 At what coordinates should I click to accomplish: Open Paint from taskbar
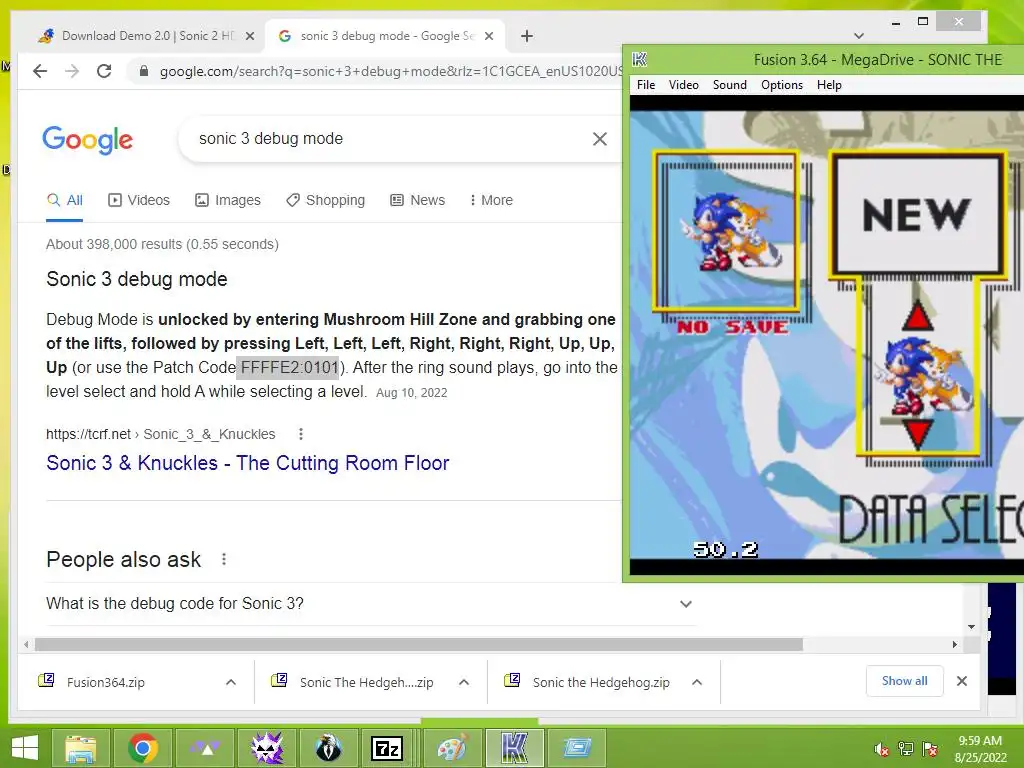(x=453, y=748)
